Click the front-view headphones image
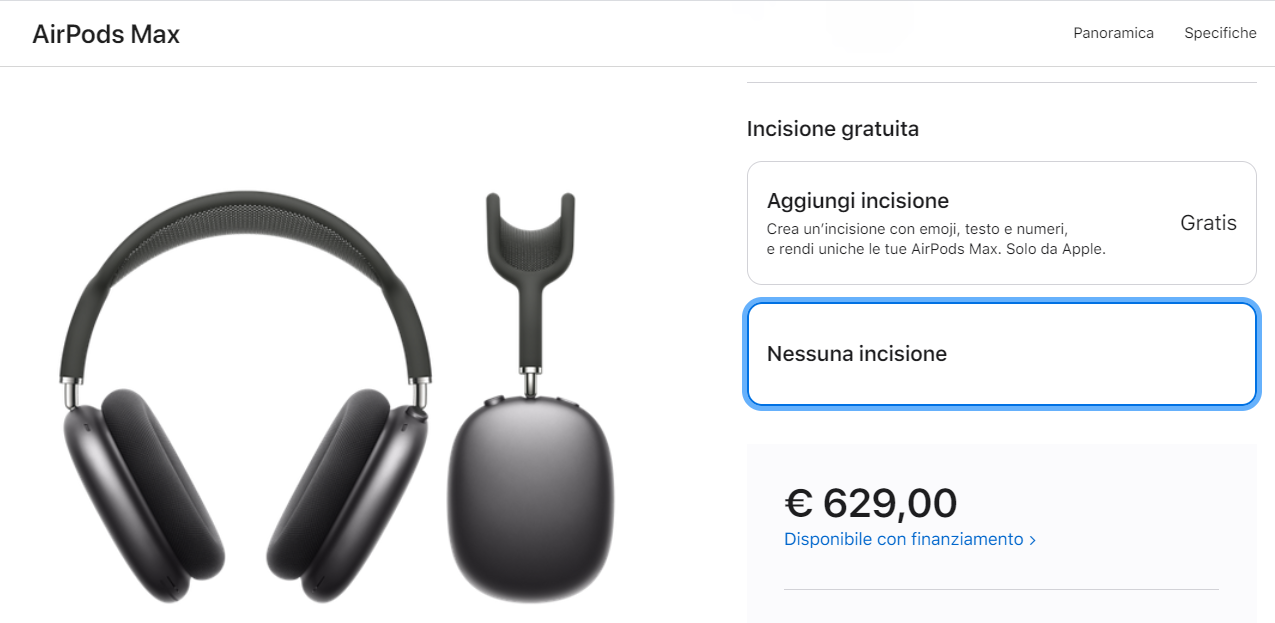The height and width of the screenshot is (623, 1275). (x=245, y=396)
